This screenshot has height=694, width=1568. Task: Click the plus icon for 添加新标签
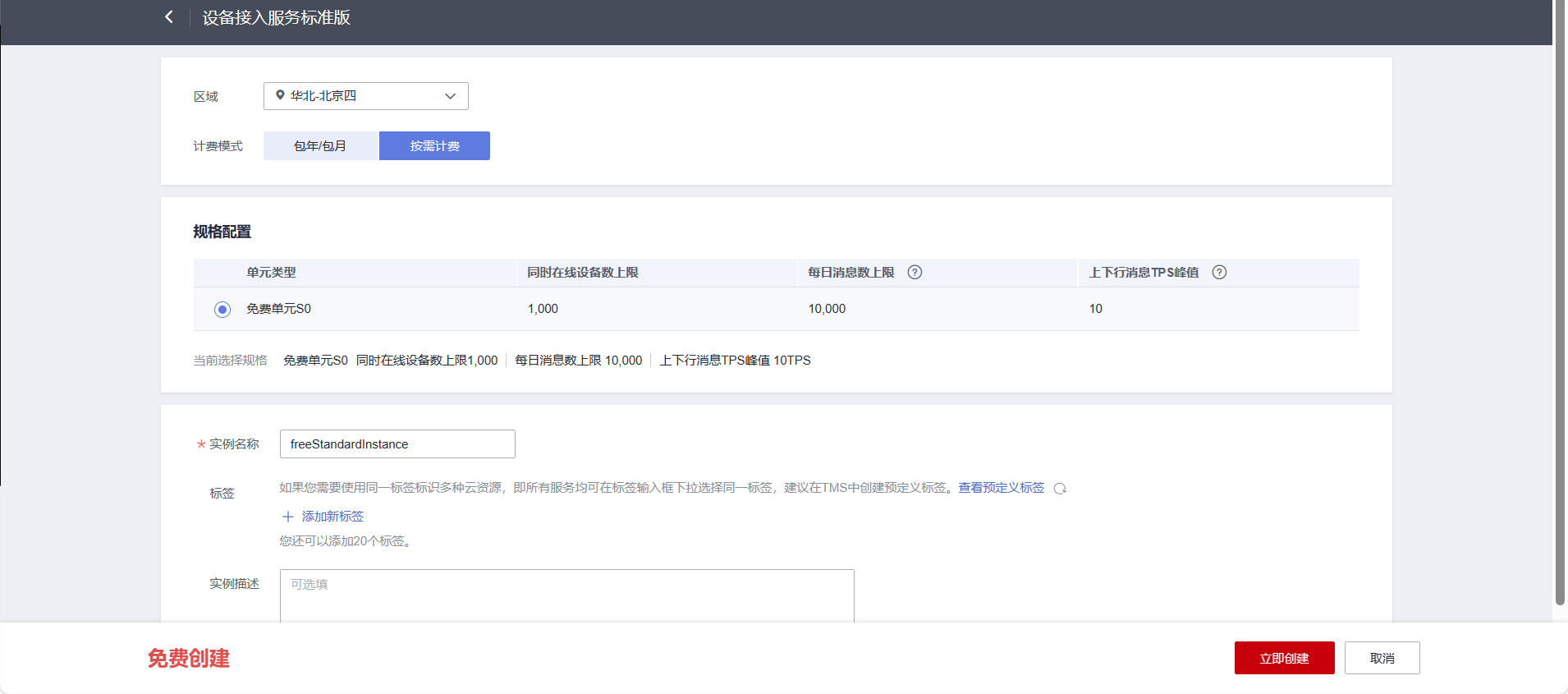288,517
